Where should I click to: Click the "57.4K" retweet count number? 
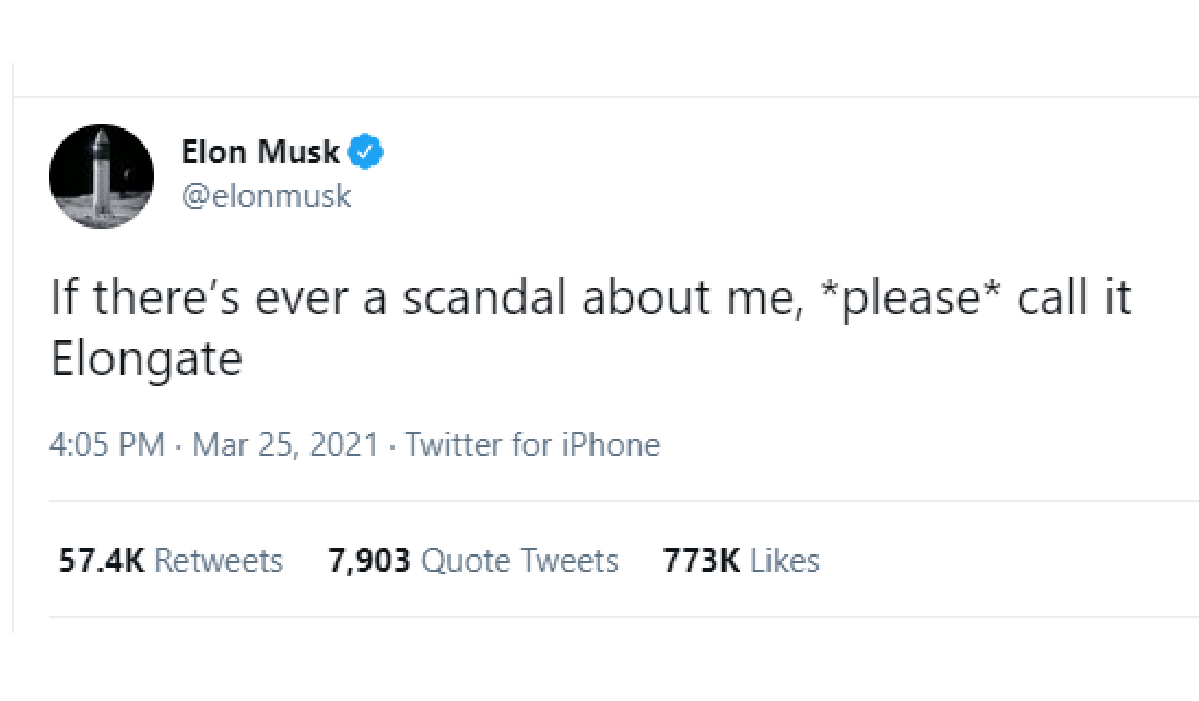click(102, 561)
